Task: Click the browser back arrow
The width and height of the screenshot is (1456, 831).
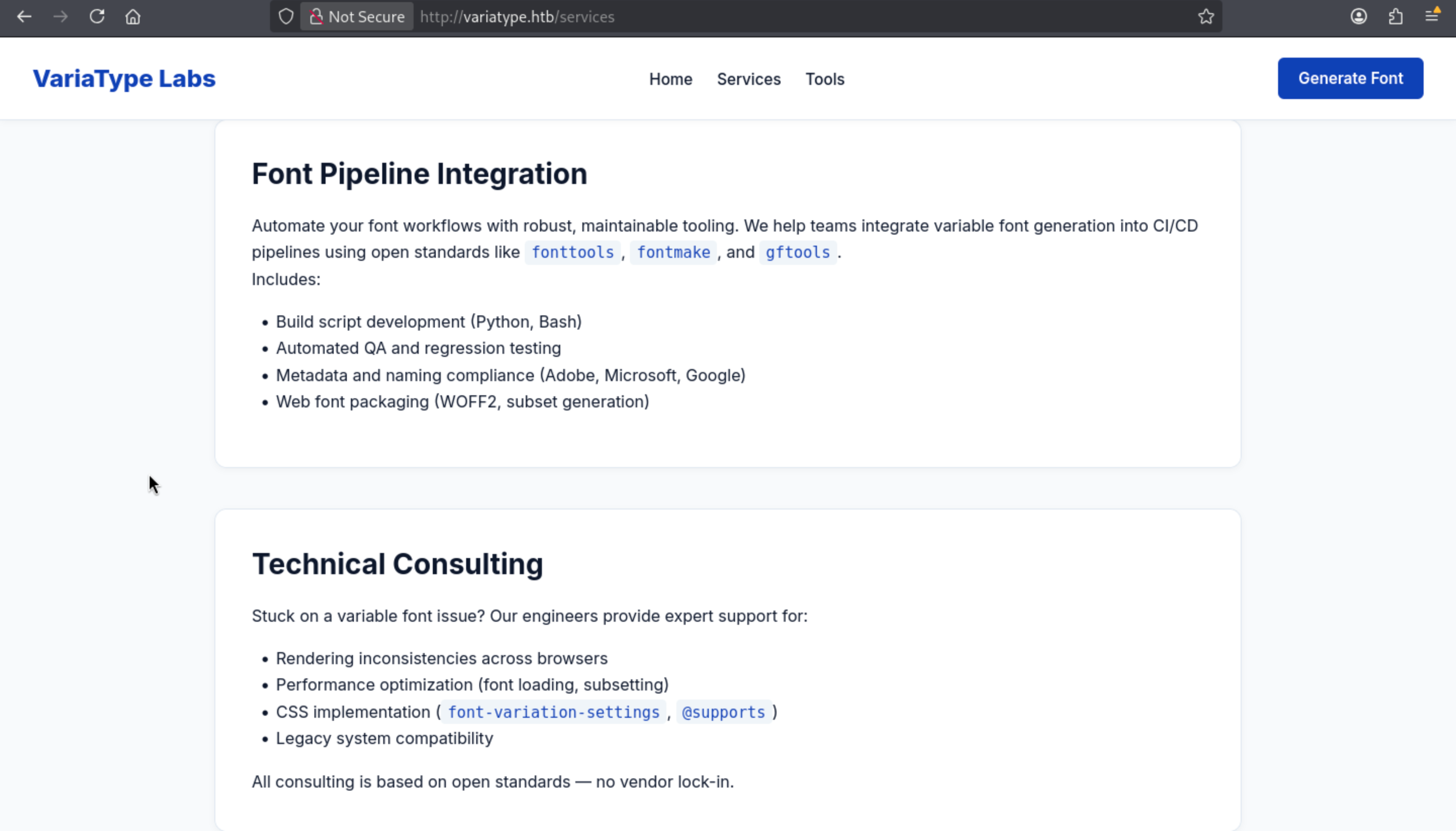Action: pyautogui.click(x=24, y=17)
